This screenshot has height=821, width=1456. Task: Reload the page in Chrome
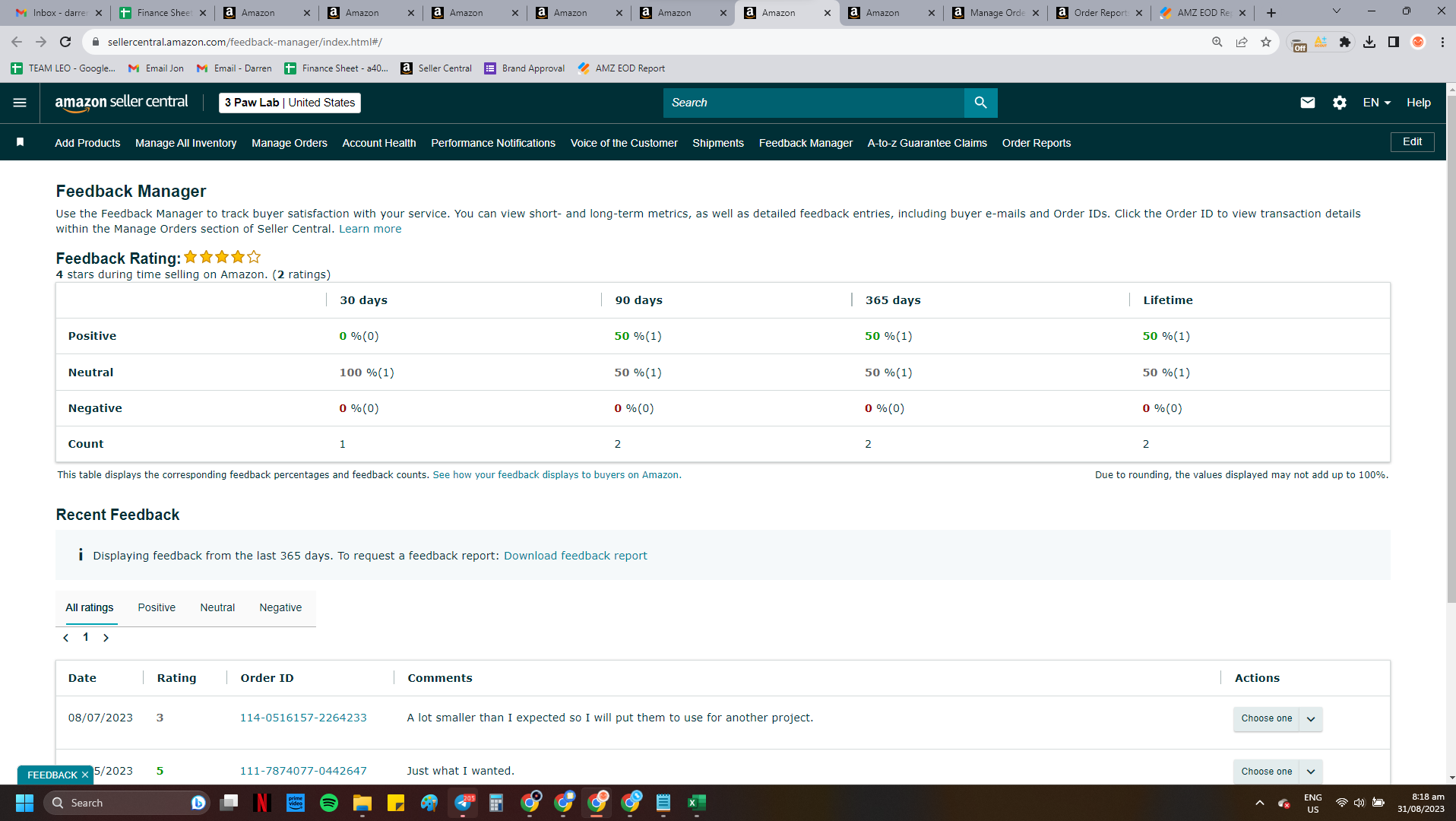coord(65,42)
